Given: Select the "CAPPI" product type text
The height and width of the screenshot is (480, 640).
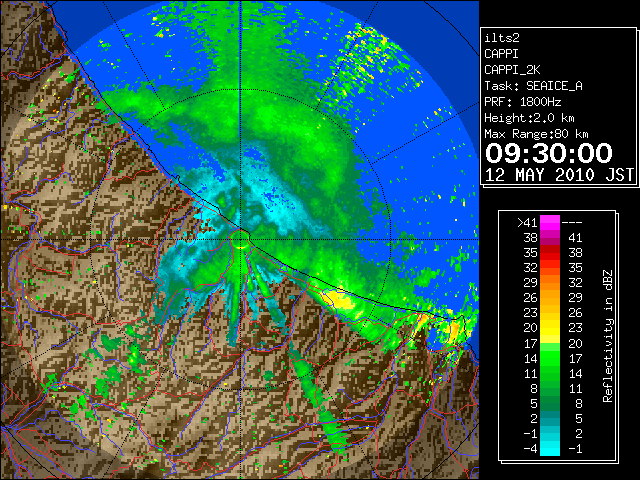Looking at the screenshot, I should [x=501, y=54].
